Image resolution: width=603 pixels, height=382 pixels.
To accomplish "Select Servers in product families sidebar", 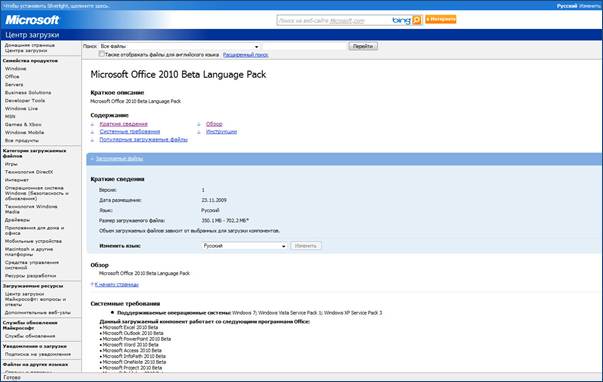I will coord(14,85).
